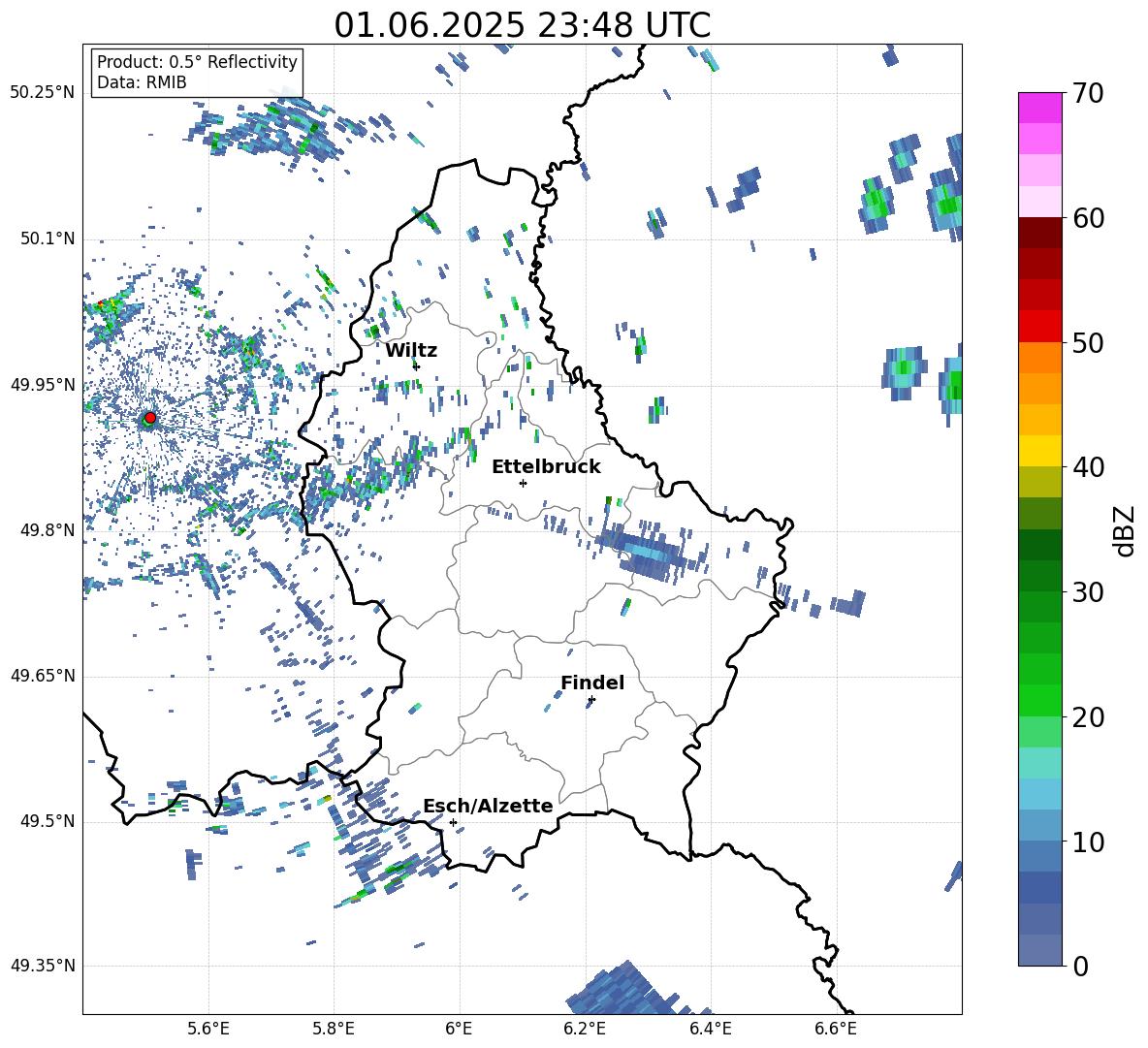Click the Esch/Alzette station cross marker
Screen dimensions: 1148x1048
(x=453, y=822)
